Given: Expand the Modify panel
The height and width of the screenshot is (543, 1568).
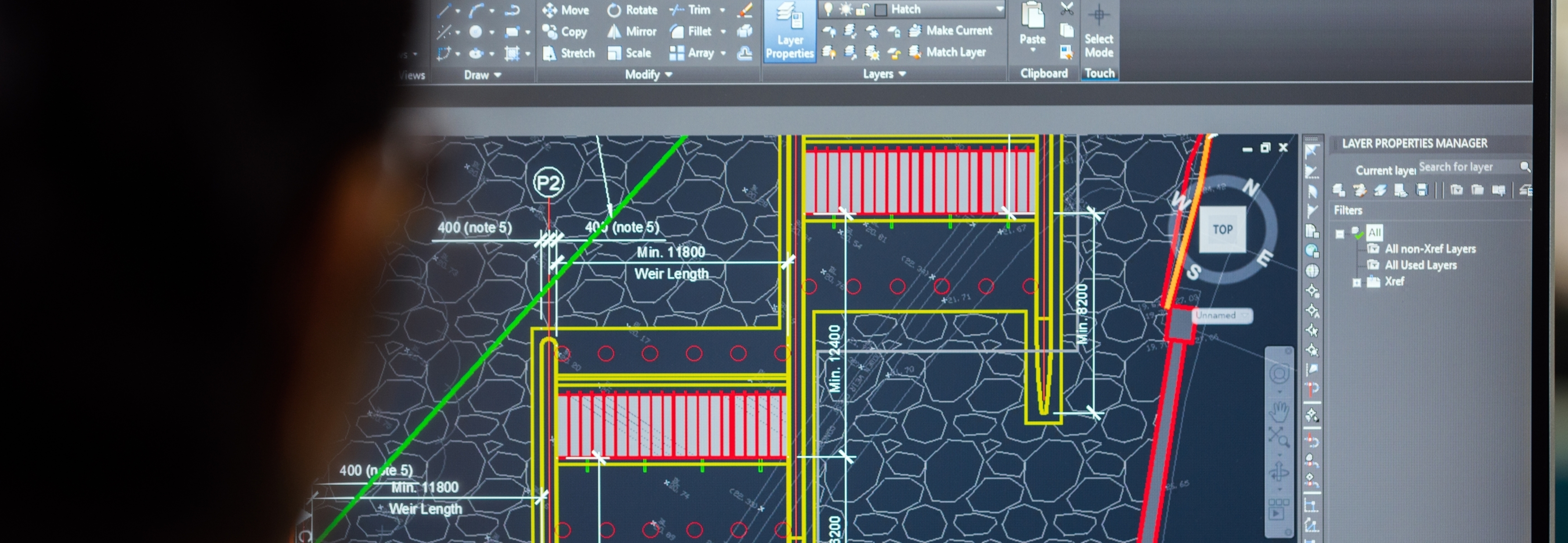Looking at the screenshot, I should click(x=648, y=74).
